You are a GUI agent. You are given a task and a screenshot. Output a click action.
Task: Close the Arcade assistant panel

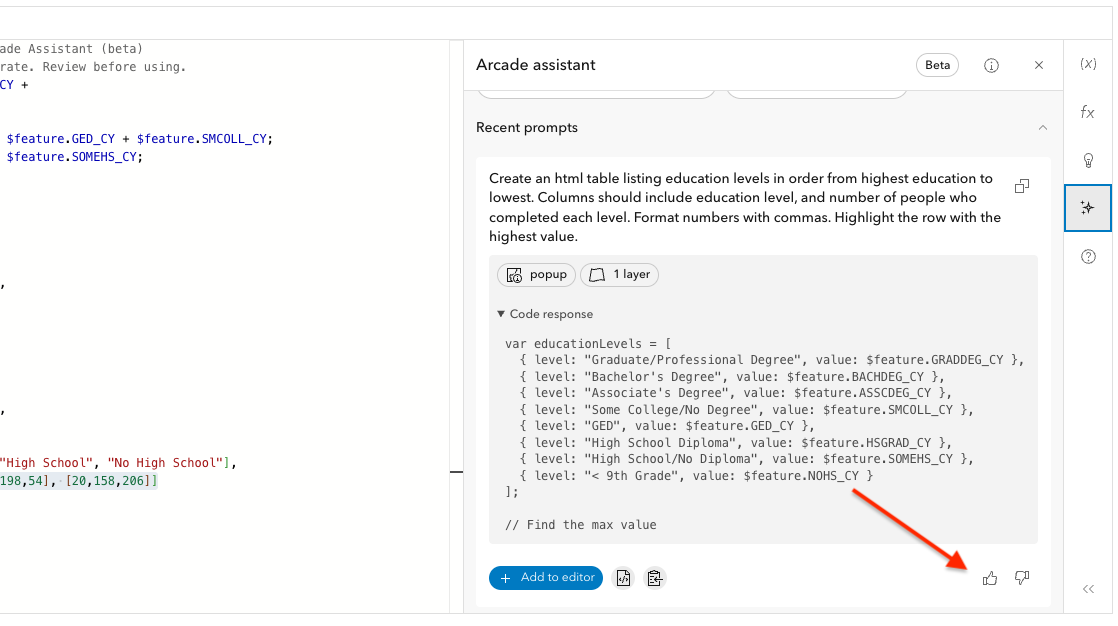coord(1039,65)
